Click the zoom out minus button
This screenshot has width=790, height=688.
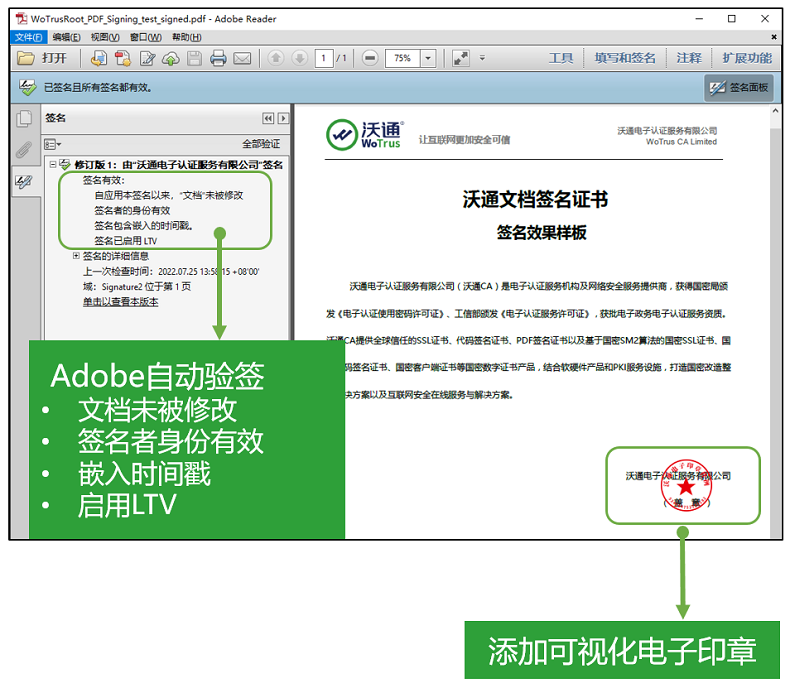pos(370,59)
